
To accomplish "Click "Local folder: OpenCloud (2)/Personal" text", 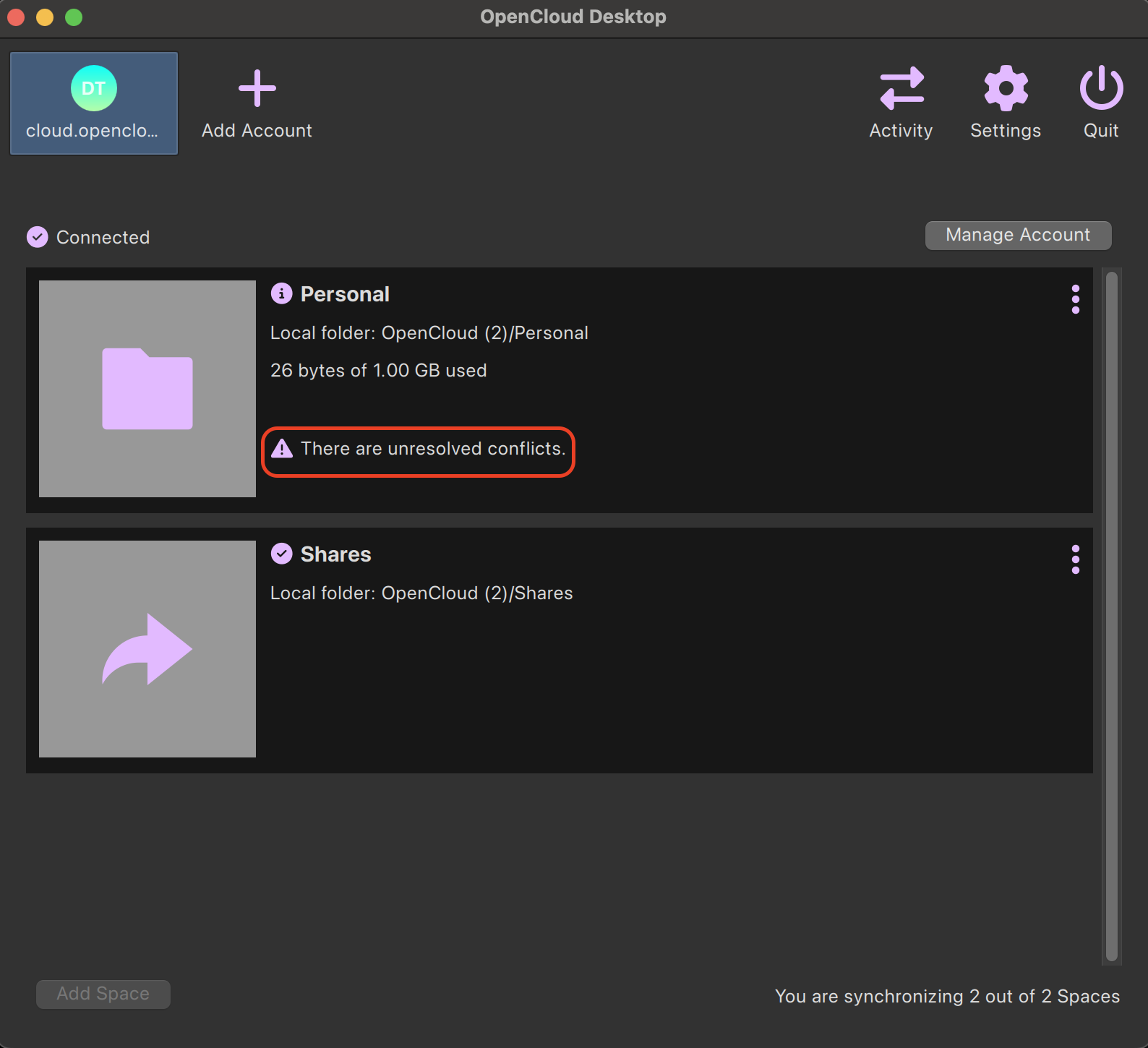I will 429,333.
